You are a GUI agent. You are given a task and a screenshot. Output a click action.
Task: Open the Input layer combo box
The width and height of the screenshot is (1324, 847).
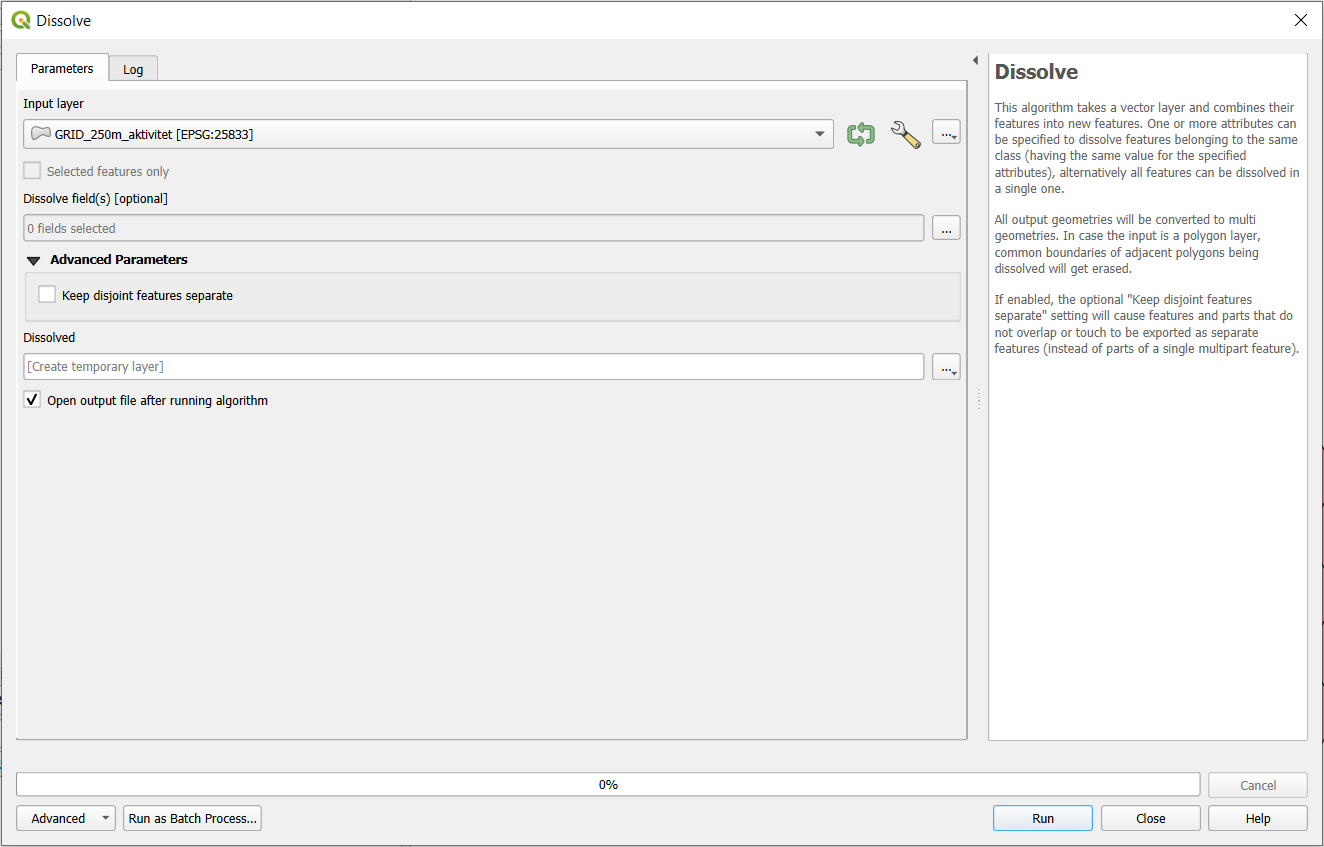click(x=428, y=134)
